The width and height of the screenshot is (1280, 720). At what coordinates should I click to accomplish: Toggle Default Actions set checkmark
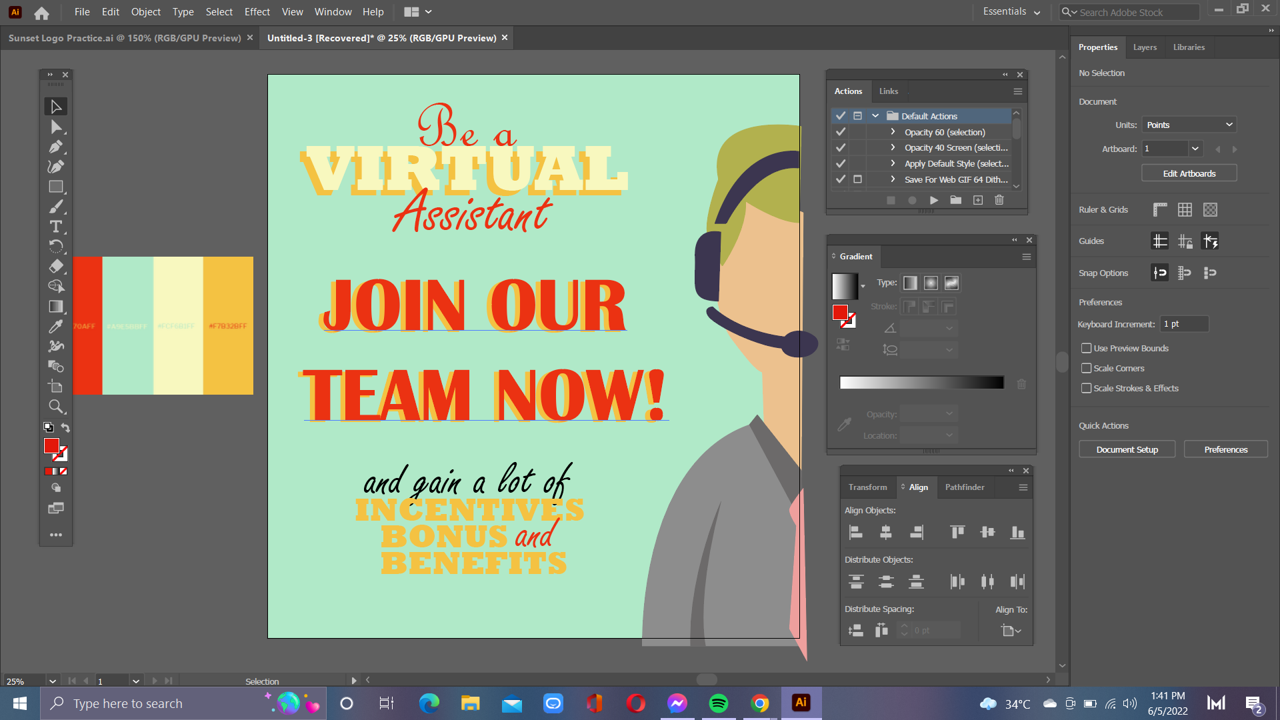pos(840,116)
